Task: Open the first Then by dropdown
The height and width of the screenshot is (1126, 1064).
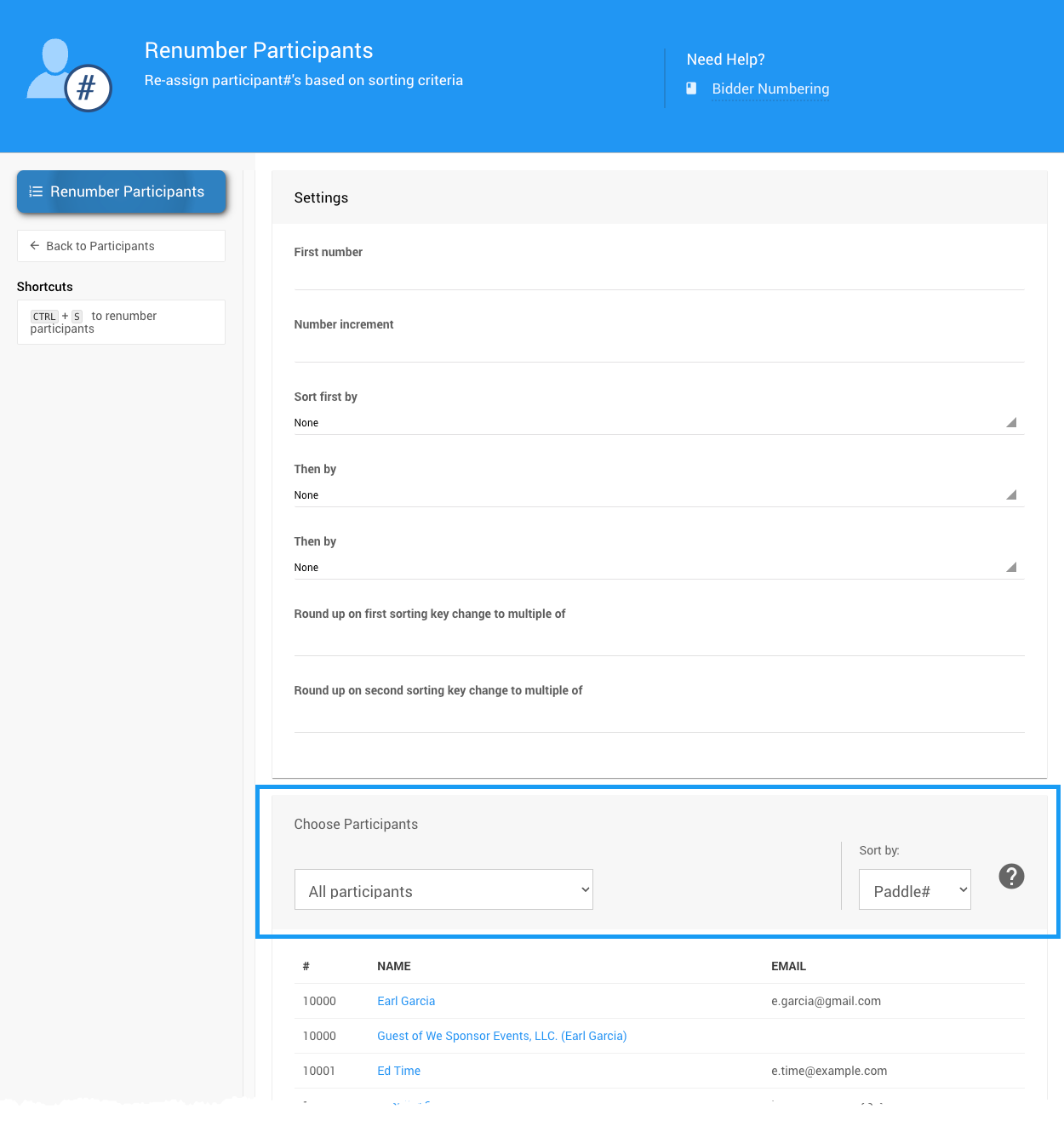Action: [x=658, y=495]
